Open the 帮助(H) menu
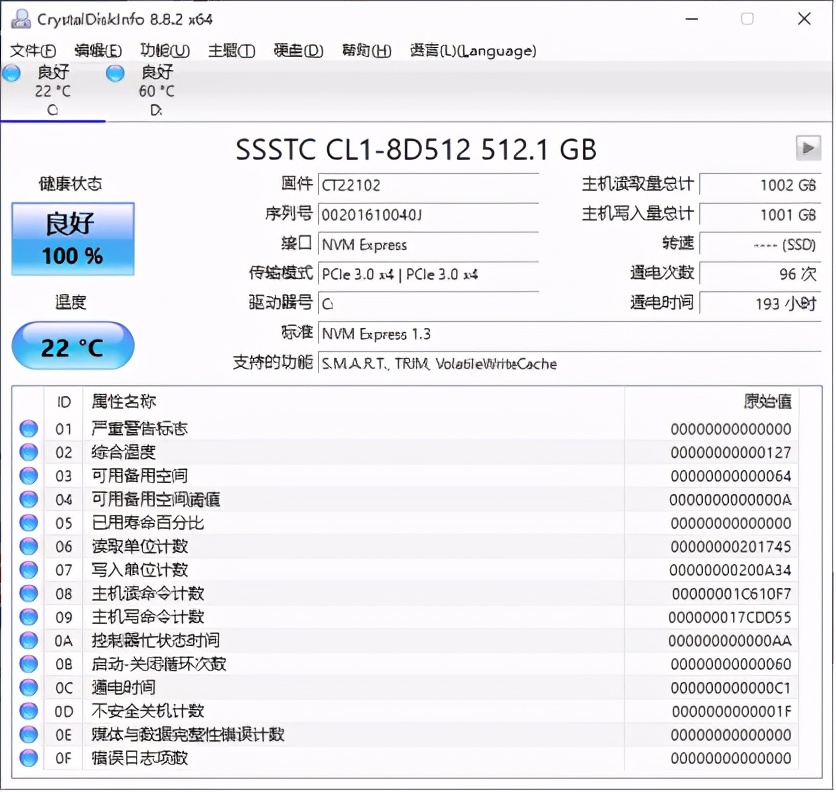This screenshot has width=836, height=792. 367,51
